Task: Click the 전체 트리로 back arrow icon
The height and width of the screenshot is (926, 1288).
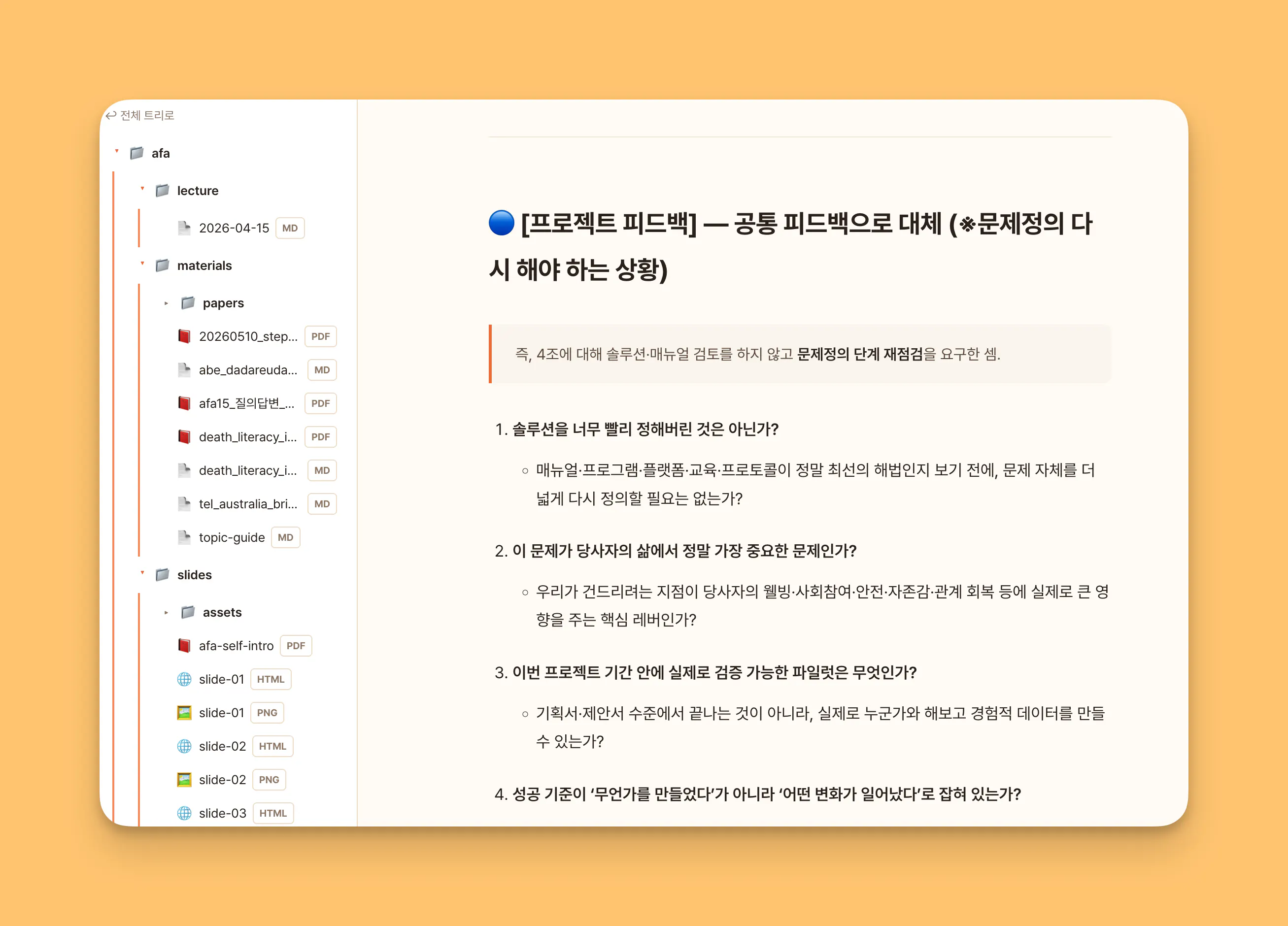Action: pos(111,115)
